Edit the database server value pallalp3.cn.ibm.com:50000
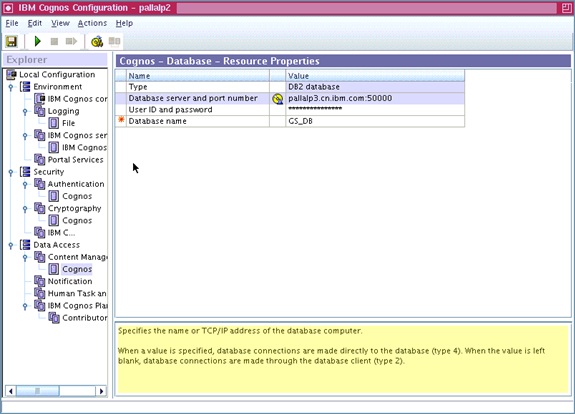Viewport: 575px width, 414px height. 375,98
